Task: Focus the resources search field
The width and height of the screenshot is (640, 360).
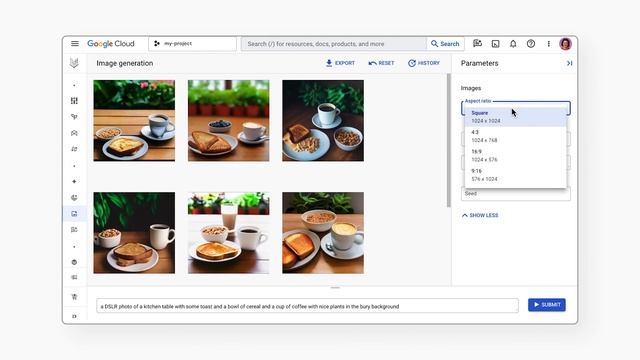Action: tap(334, 44)
